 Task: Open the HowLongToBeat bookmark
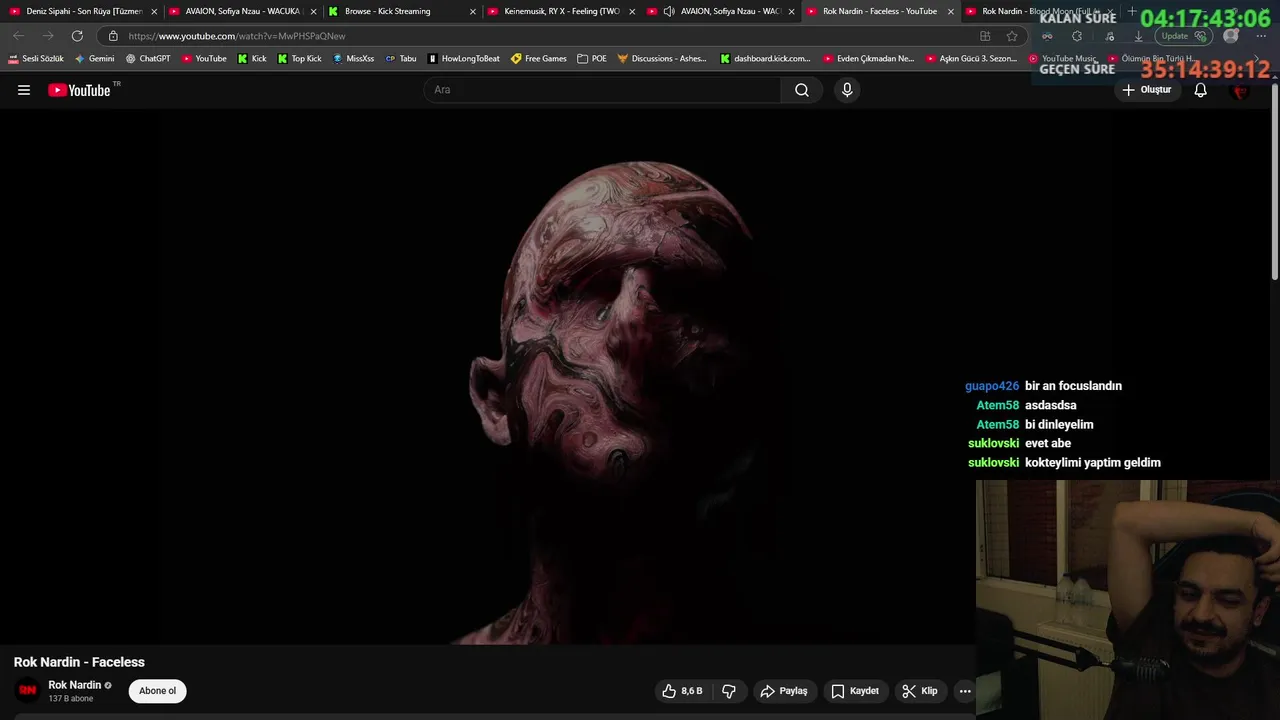[463, 59]
